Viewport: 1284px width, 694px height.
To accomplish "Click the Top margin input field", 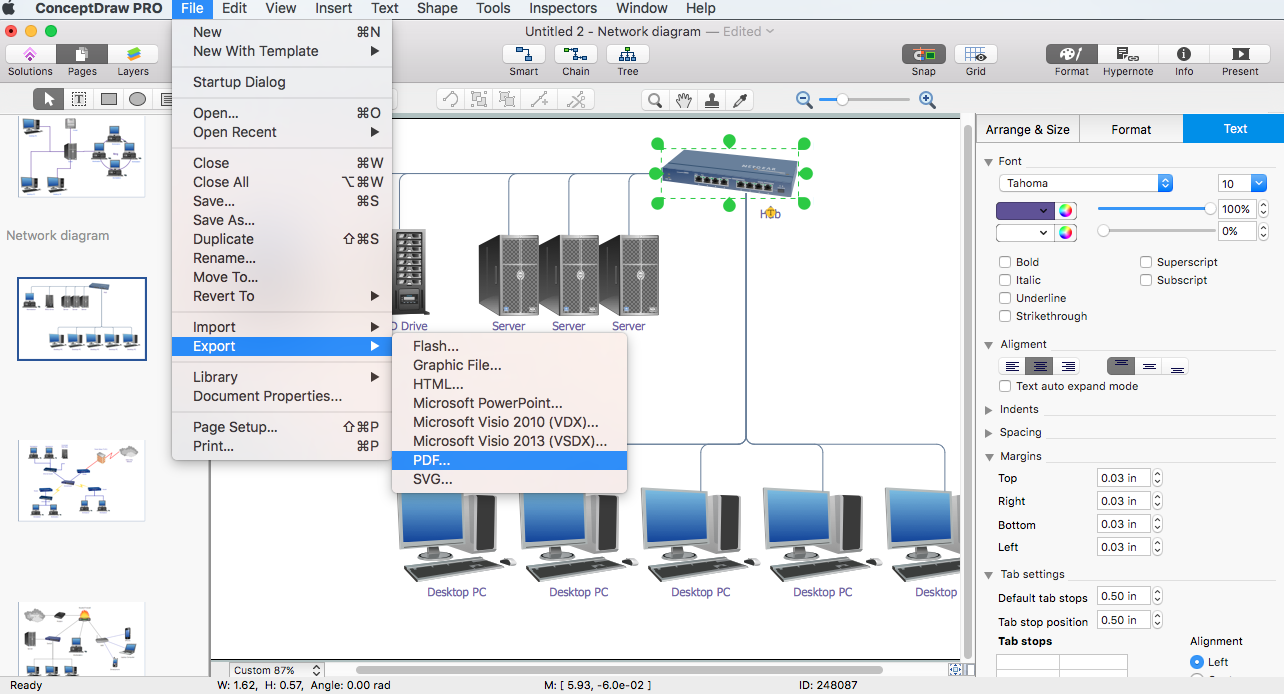I will 1124,478.
